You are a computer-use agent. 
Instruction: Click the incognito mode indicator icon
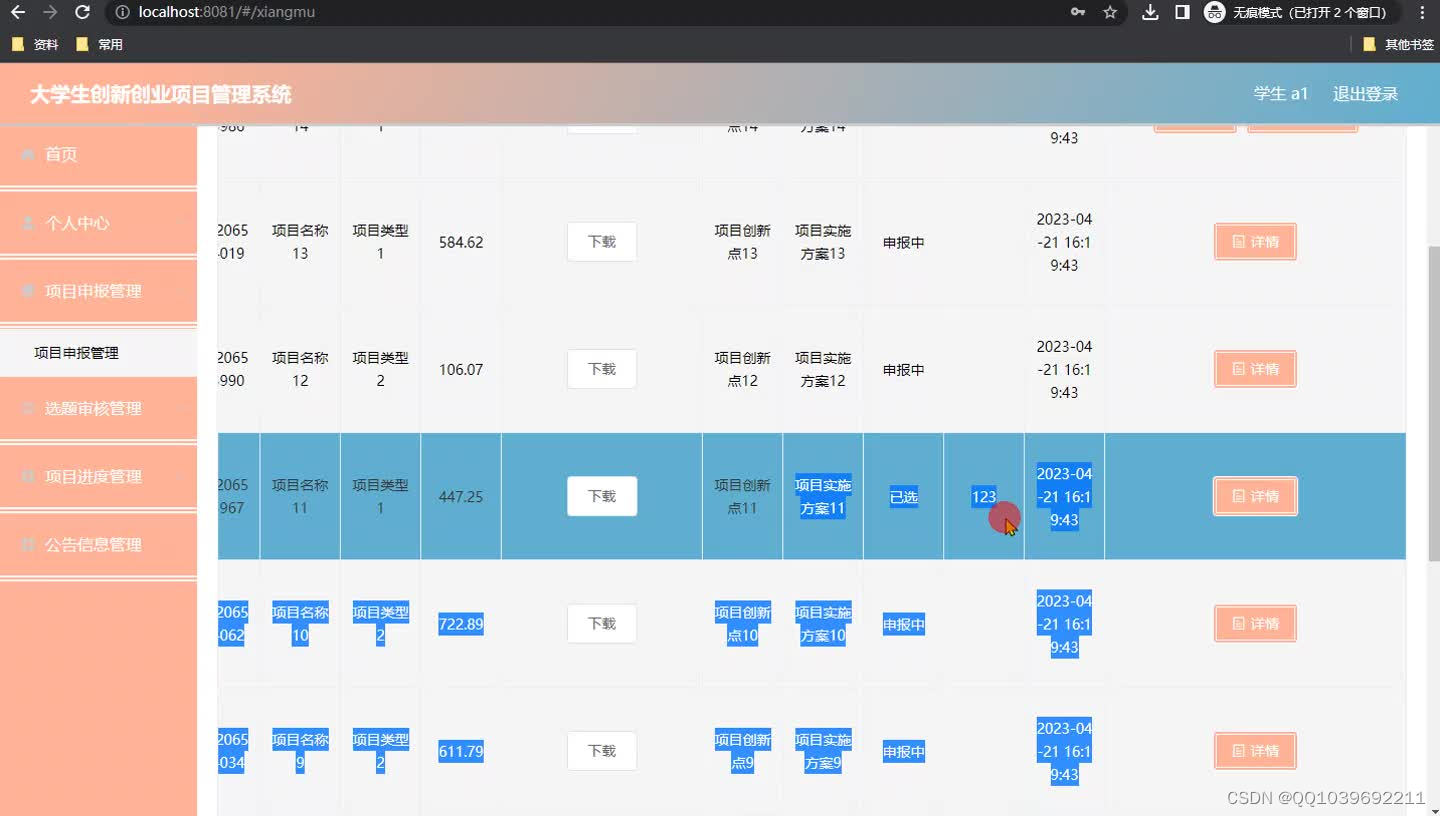pos(1213,13)
